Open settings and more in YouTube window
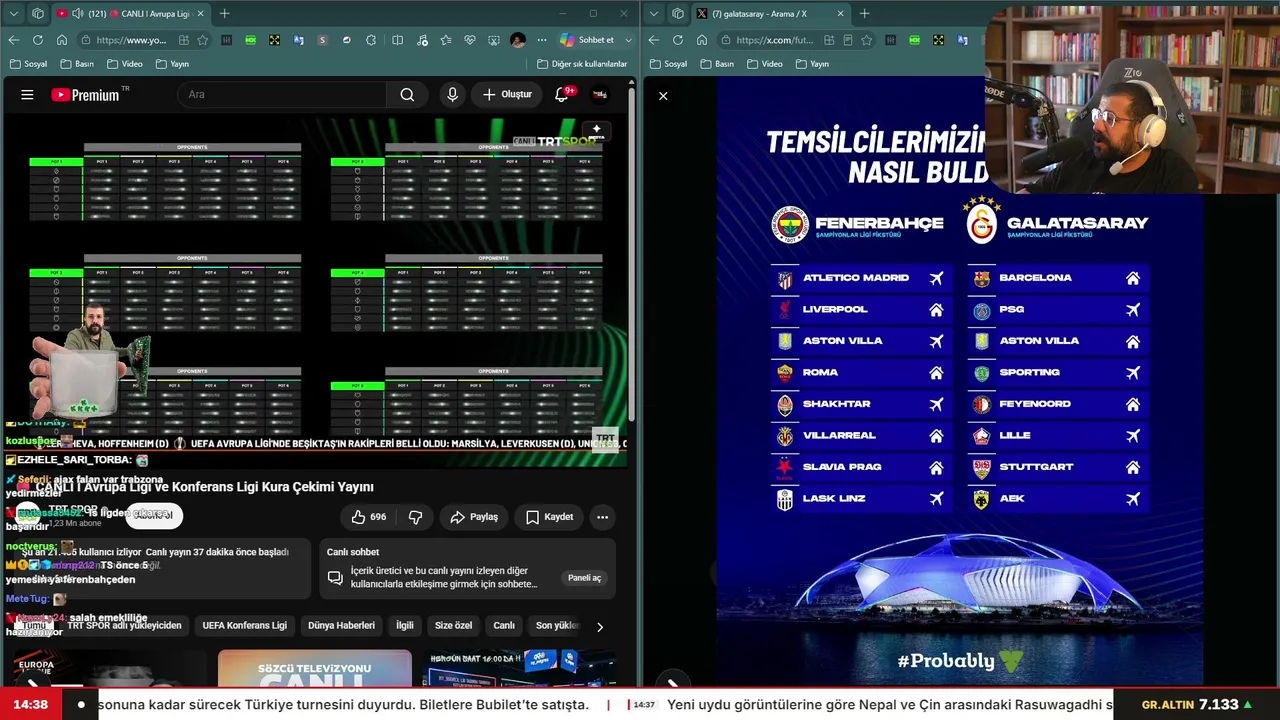 coord(542,40)
